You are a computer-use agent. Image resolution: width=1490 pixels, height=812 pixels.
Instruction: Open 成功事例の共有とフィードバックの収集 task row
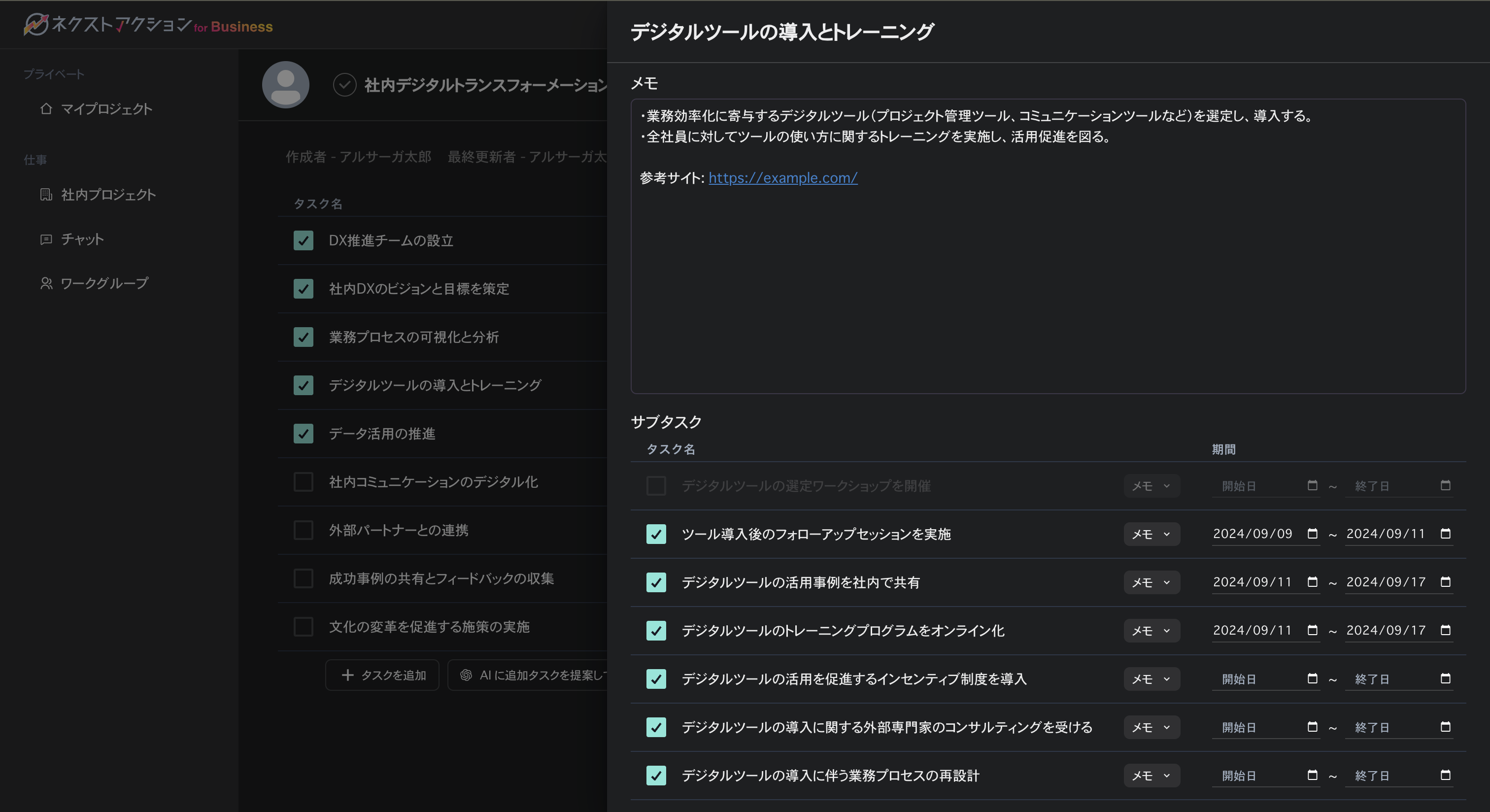[x=442, y=578]
